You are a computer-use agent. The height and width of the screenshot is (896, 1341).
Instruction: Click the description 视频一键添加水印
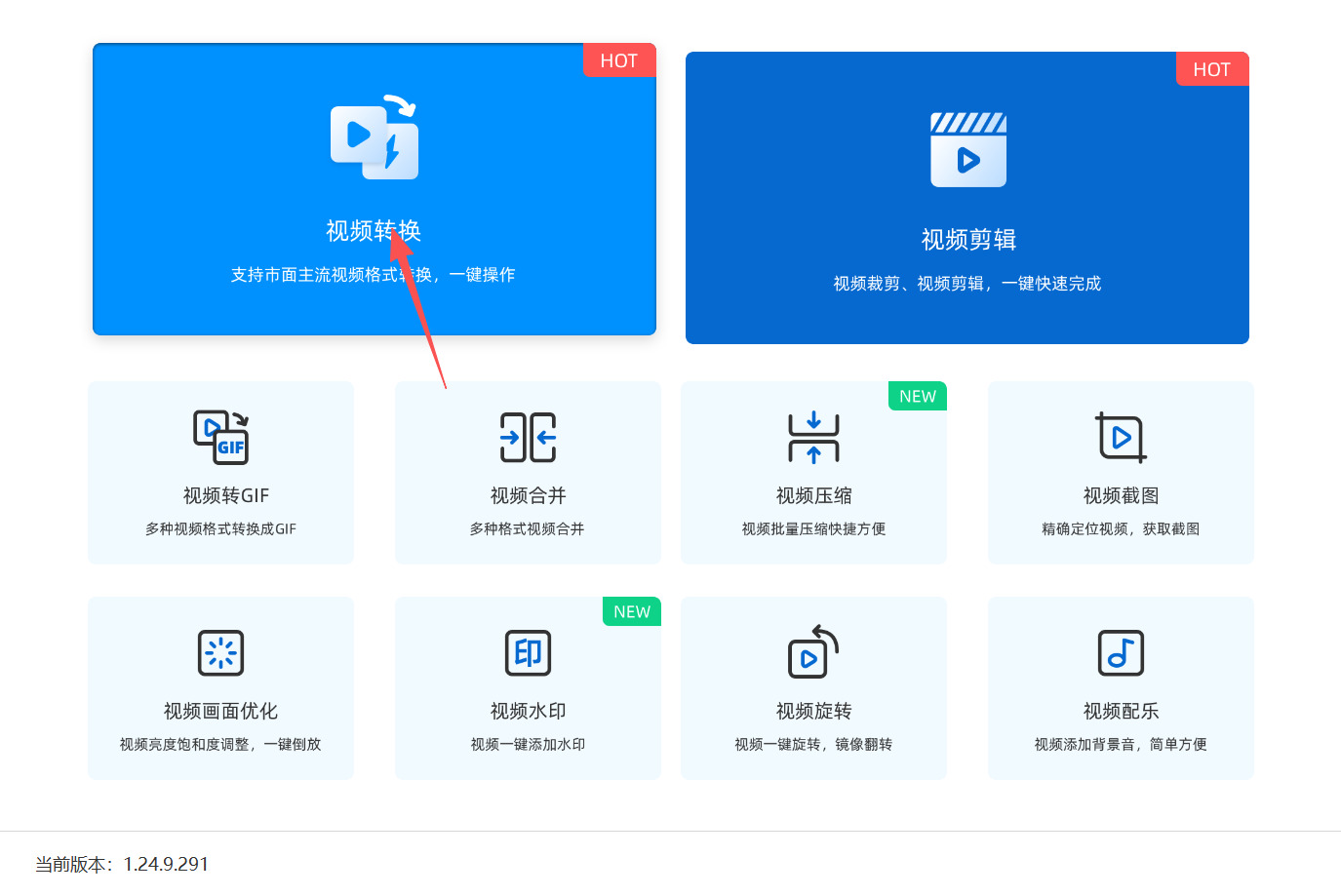tap(528, 744)
